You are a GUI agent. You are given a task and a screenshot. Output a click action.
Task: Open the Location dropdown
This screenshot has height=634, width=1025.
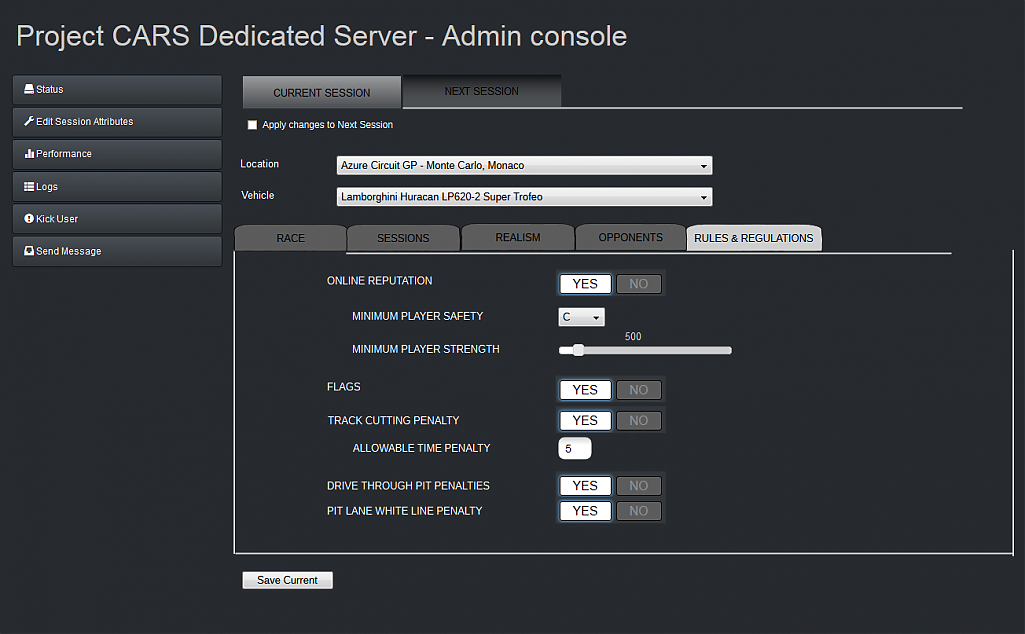pyautogui.click(x=524, y=165)
